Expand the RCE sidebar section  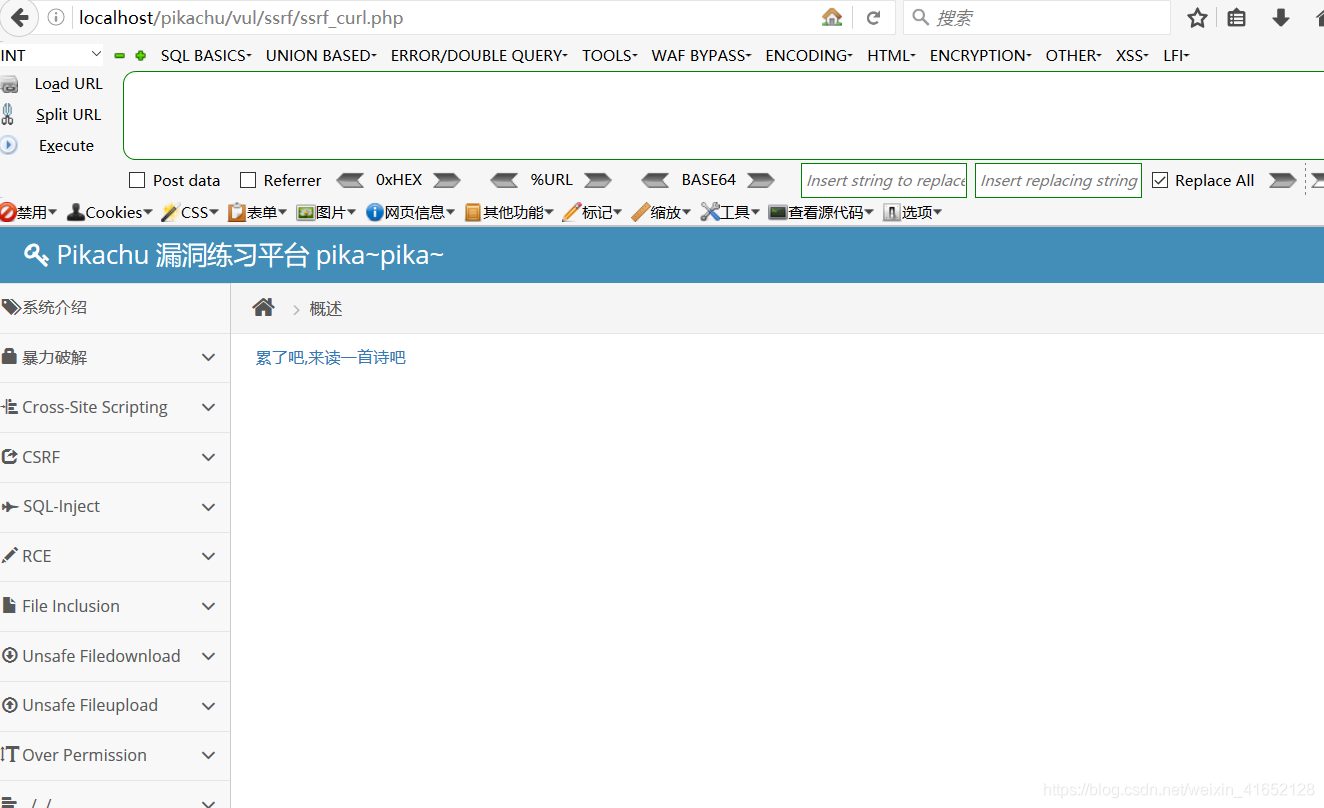[x=115, y=556]
